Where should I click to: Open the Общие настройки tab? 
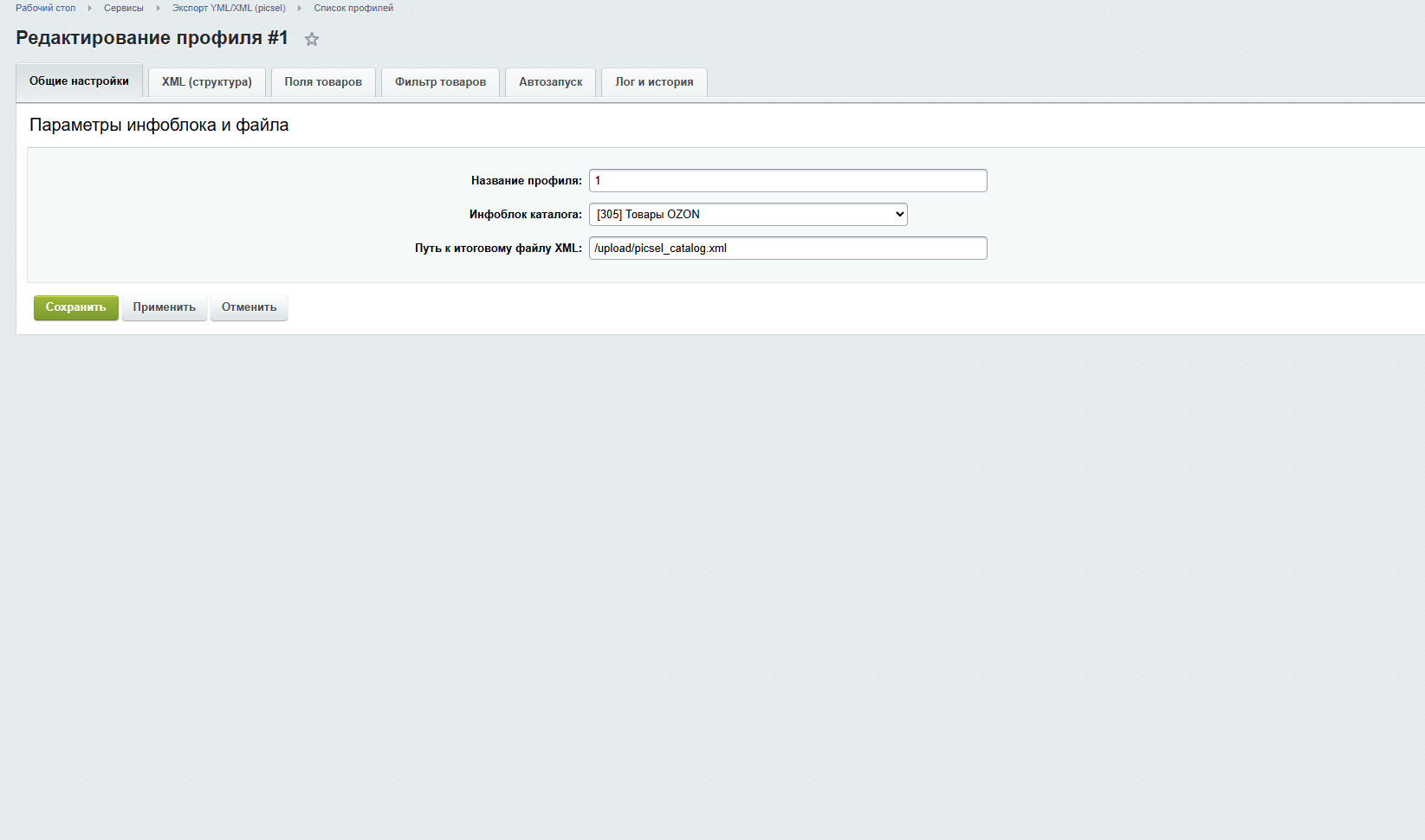pyautogui.click(x=79, y=81)
